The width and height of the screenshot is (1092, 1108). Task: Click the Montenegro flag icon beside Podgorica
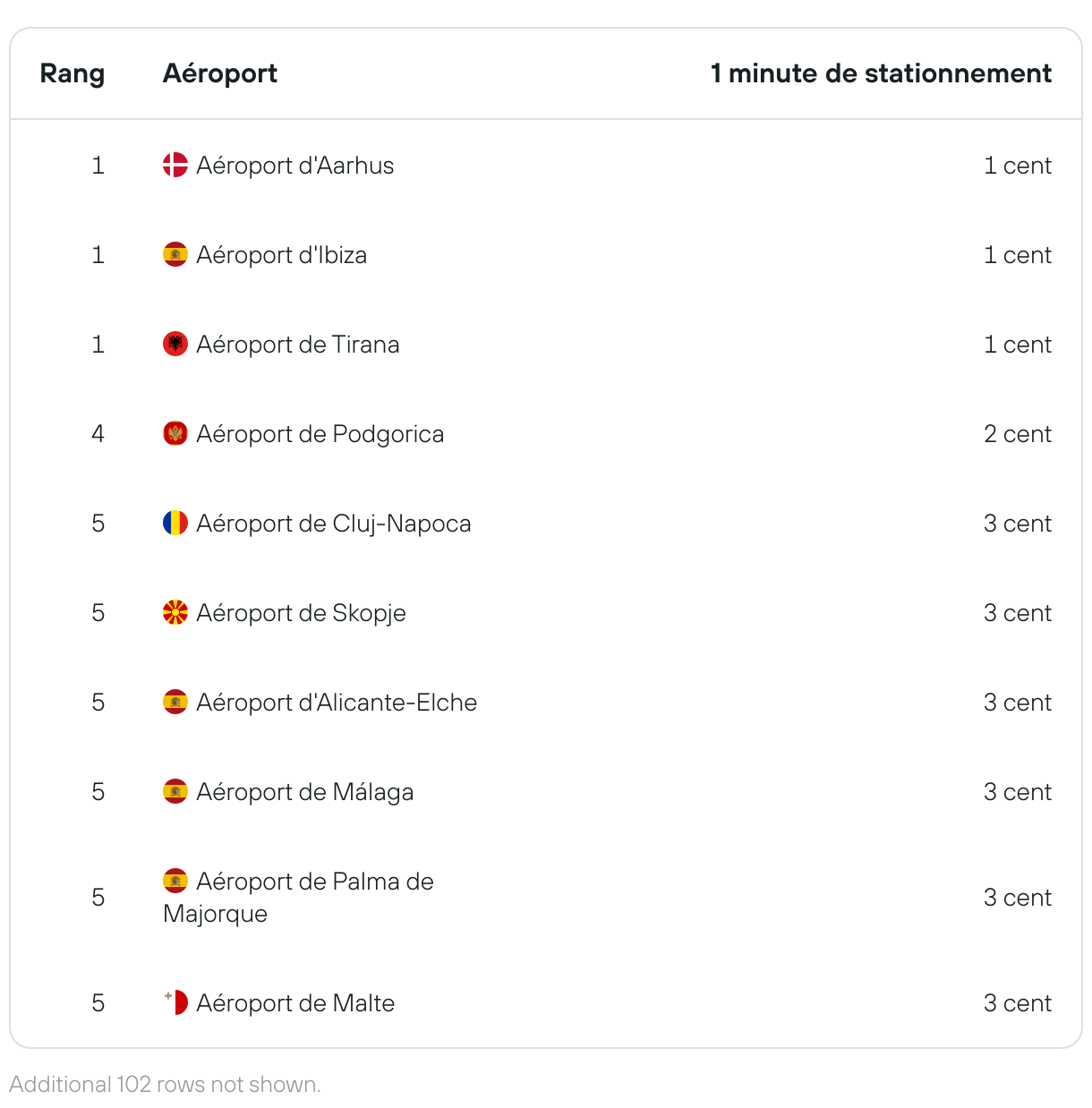(175, 433)
